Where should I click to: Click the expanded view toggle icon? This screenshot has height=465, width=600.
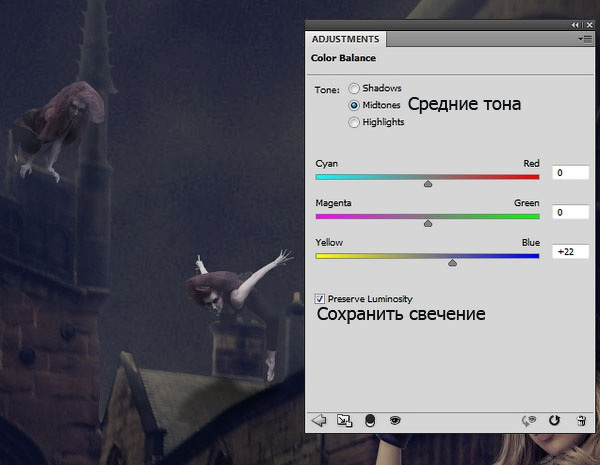[x=344, y=421]
